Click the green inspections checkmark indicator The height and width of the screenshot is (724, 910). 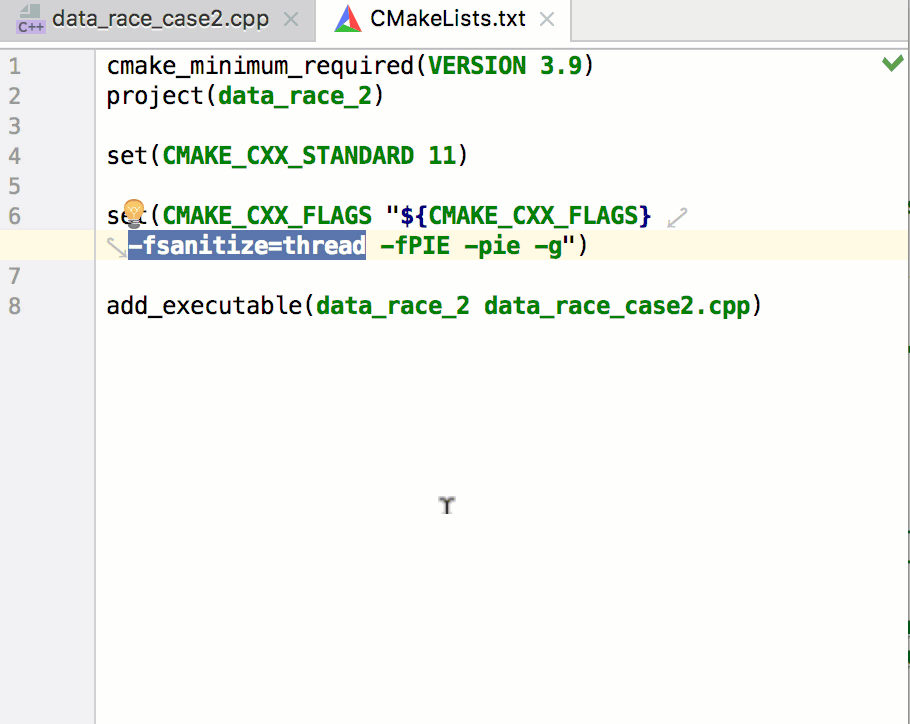[x=892, y=63]
